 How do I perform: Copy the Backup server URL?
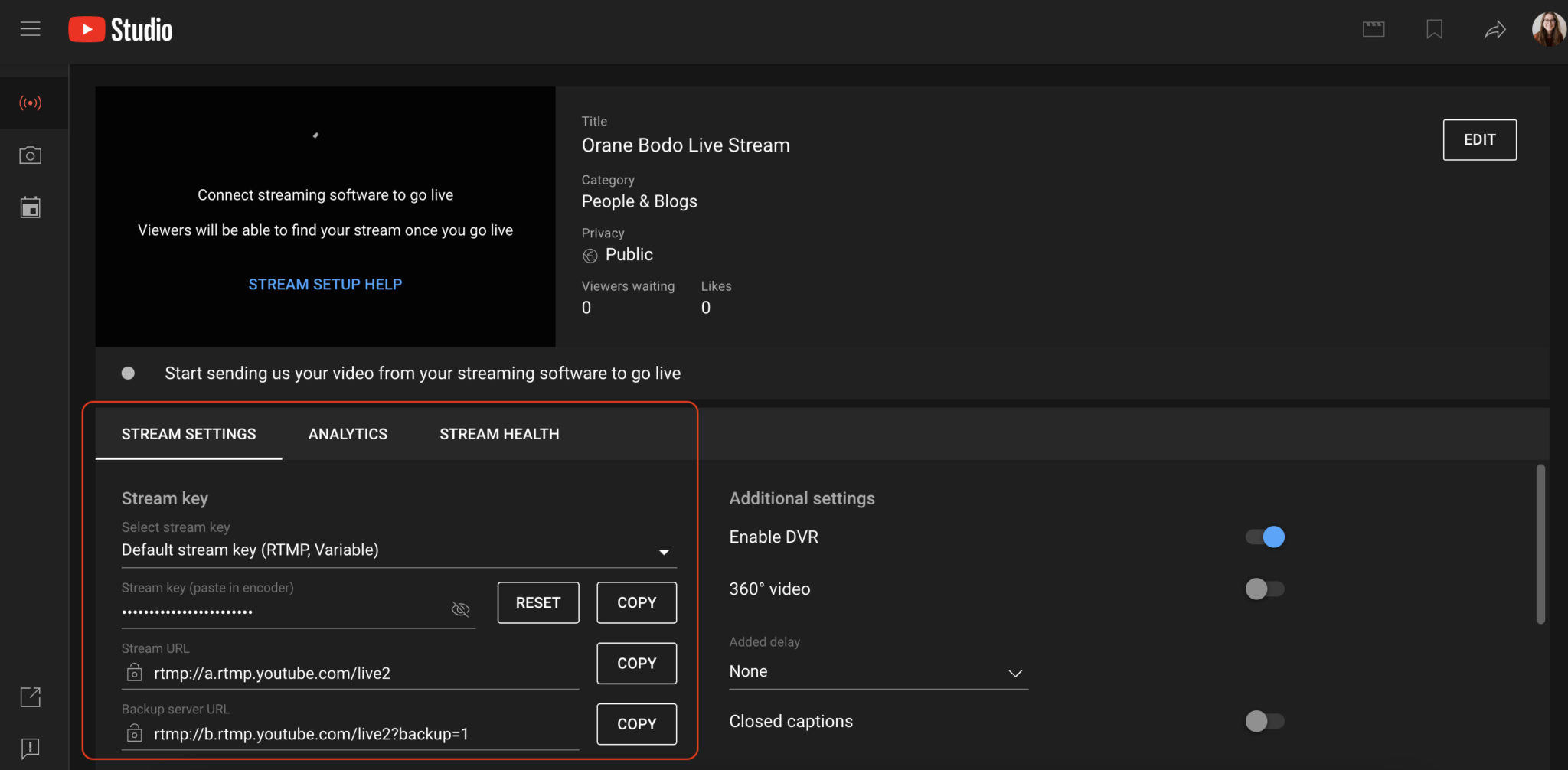click(x=636, y=724)
